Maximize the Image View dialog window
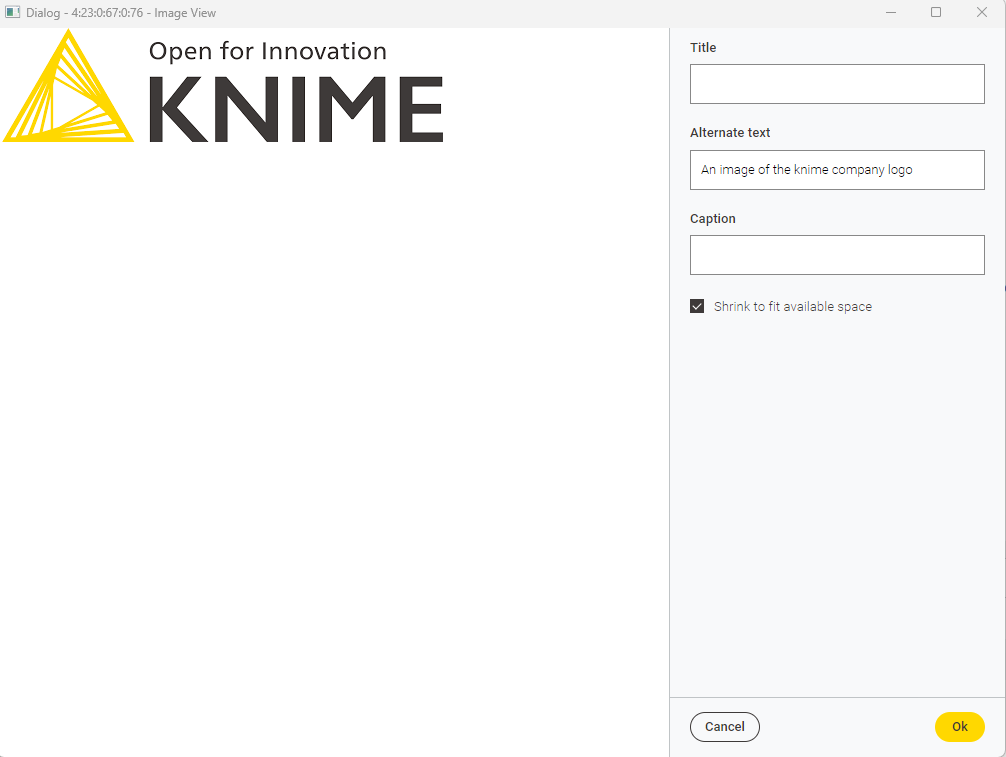The image size is (1006, 757). point(936,12)
